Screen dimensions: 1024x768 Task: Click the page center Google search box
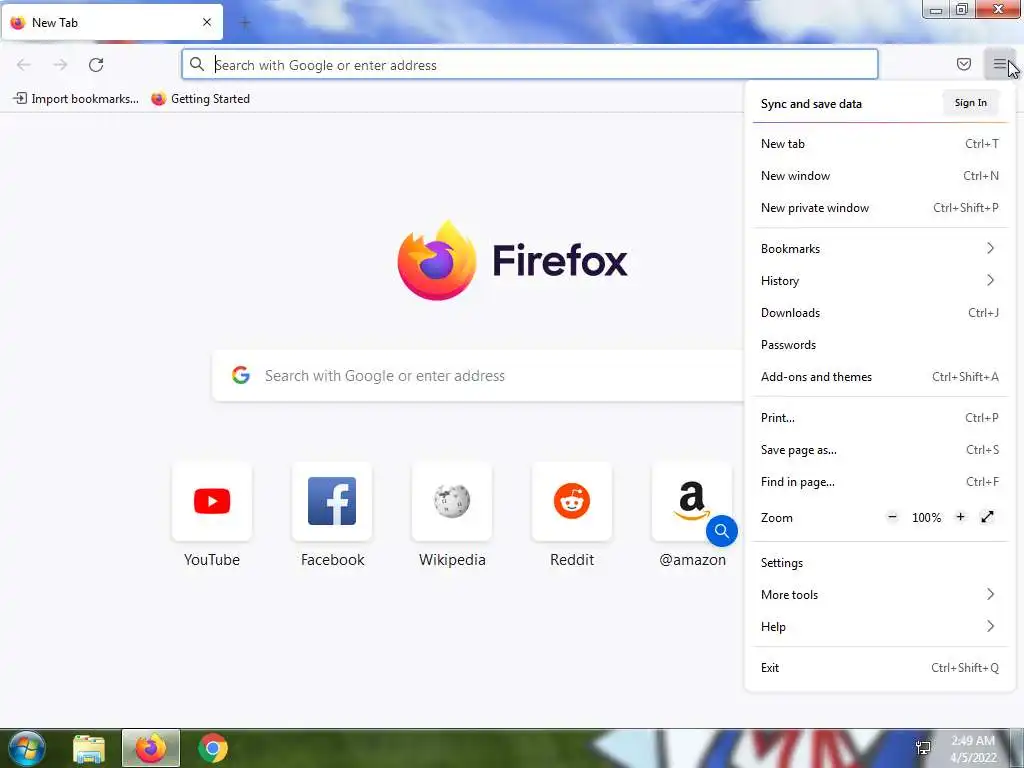[478, 376]
